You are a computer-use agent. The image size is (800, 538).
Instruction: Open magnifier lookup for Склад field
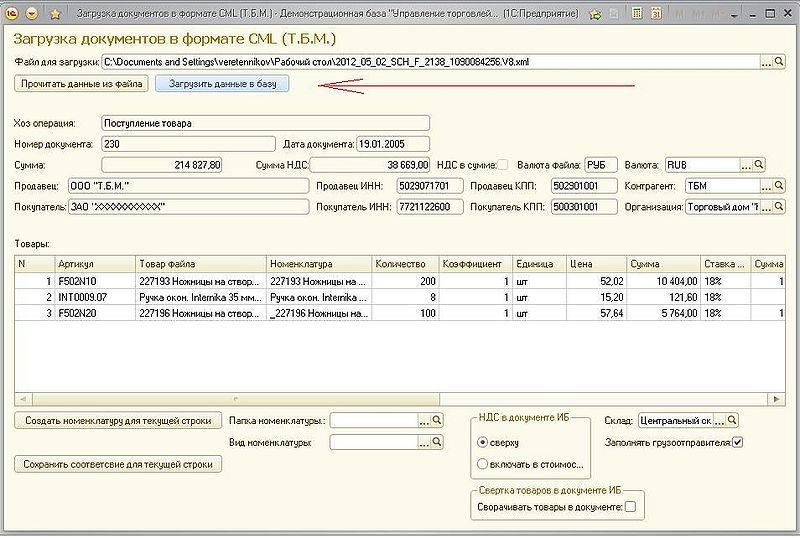point(732,420)
